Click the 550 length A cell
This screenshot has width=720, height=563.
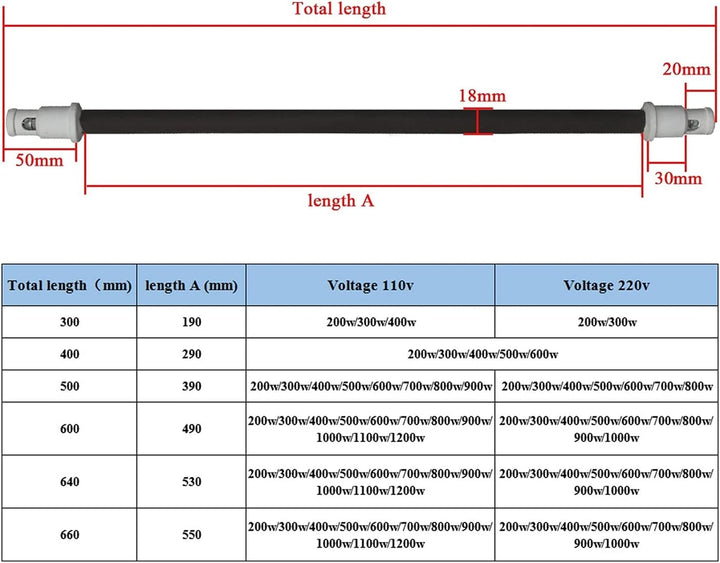[x=191, y=535]
